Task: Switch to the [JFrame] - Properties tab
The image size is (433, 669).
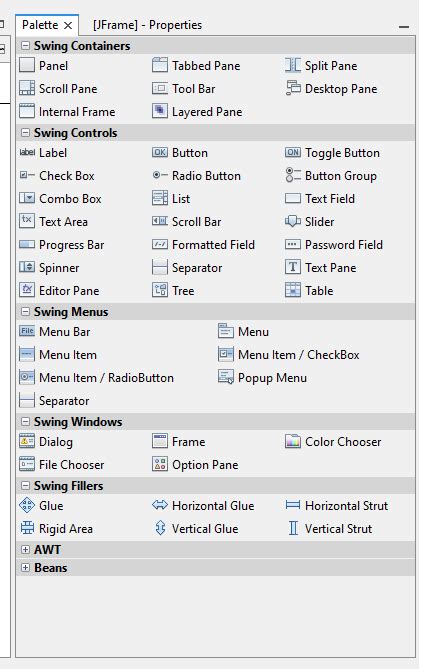Action: (x=147, y=25)
